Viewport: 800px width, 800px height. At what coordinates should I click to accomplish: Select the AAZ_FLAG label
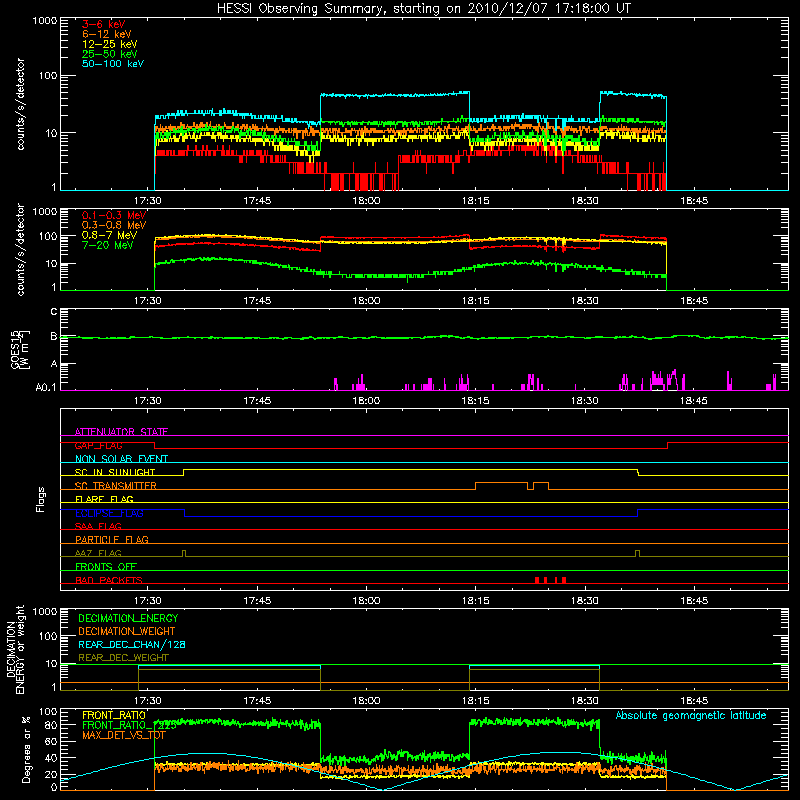point(98,553)
